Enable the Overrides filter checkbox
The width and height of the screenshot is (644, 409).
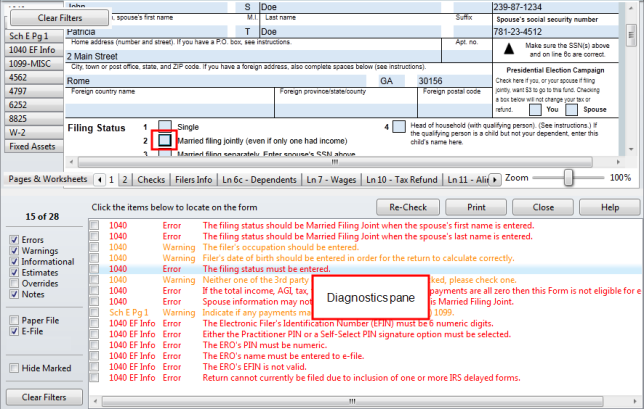click(x=14, y=283)
